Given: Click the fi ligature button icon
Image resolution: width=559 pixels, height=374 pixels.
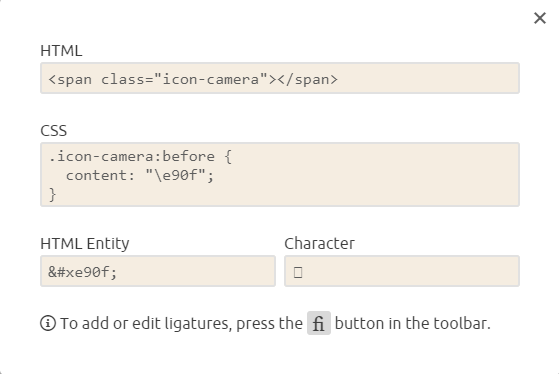Looking at the screenshot, I should click(x=319, y=323).
